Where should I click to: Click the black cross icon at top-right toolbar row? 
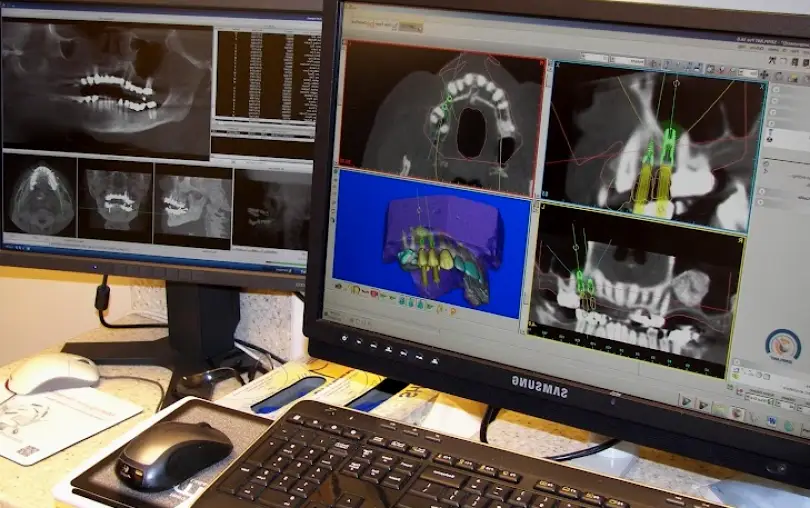point(773,60)
